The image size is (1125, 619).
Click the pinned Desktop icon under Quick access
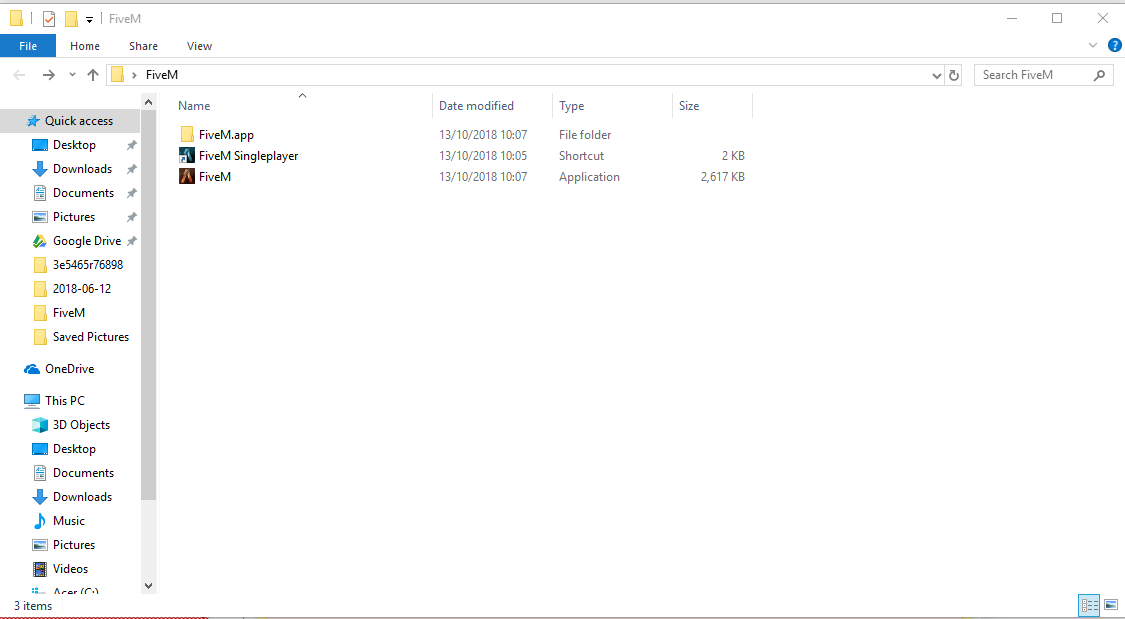tap(40, 145)
